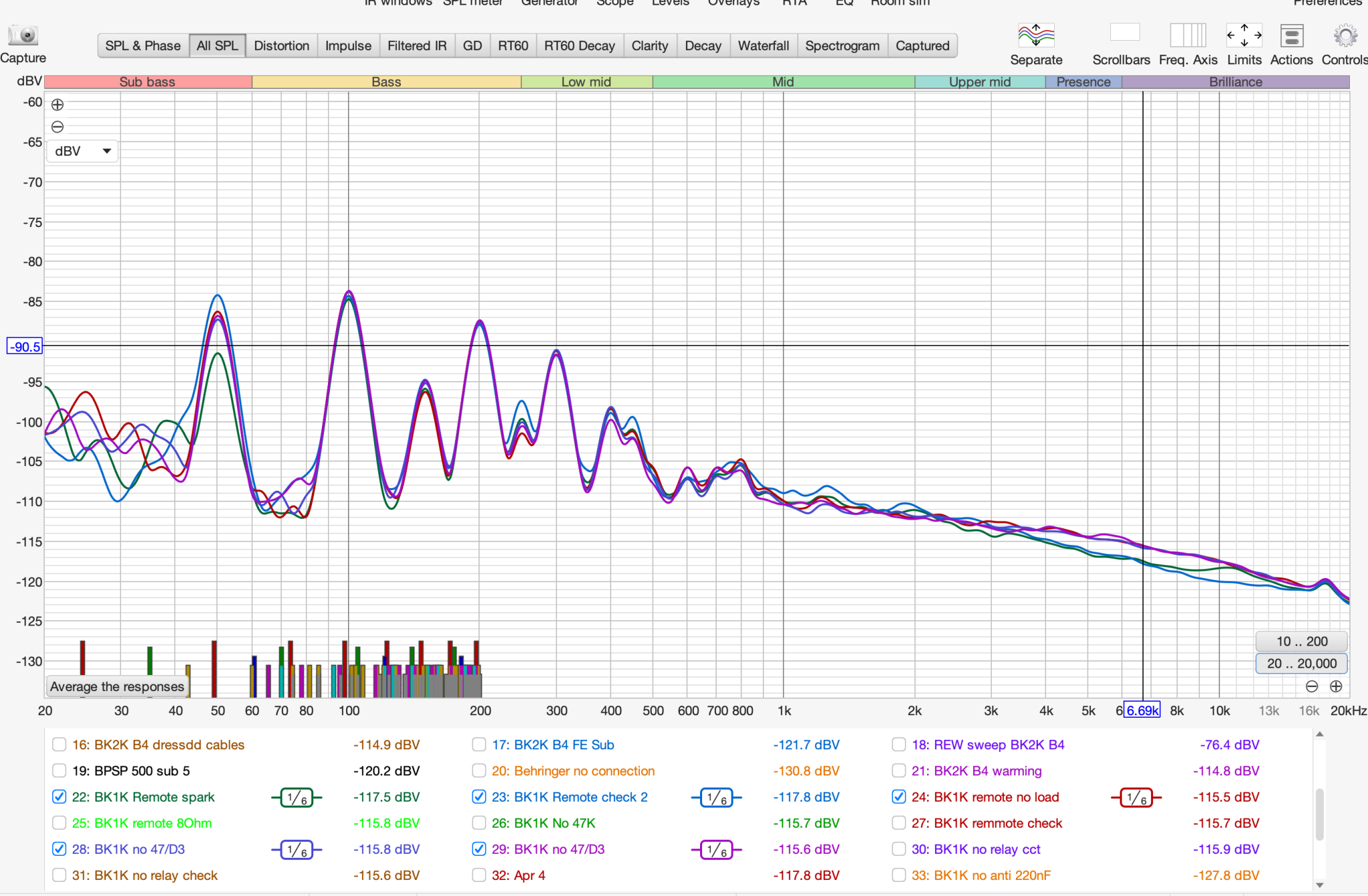
Task: Enable 16: BK2K B4 dressdd cables trace
Action: (59, 744)
